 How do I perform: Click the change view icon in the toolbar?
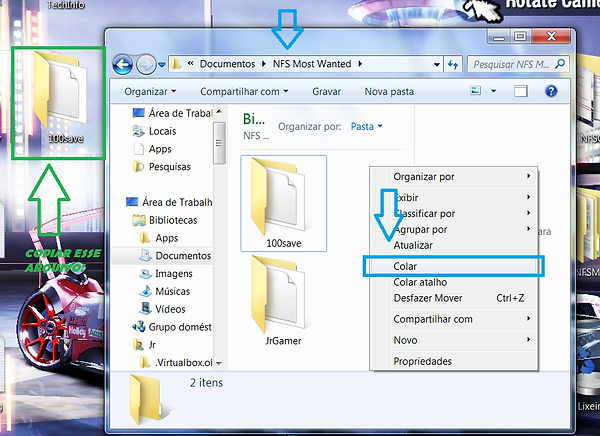476,91
